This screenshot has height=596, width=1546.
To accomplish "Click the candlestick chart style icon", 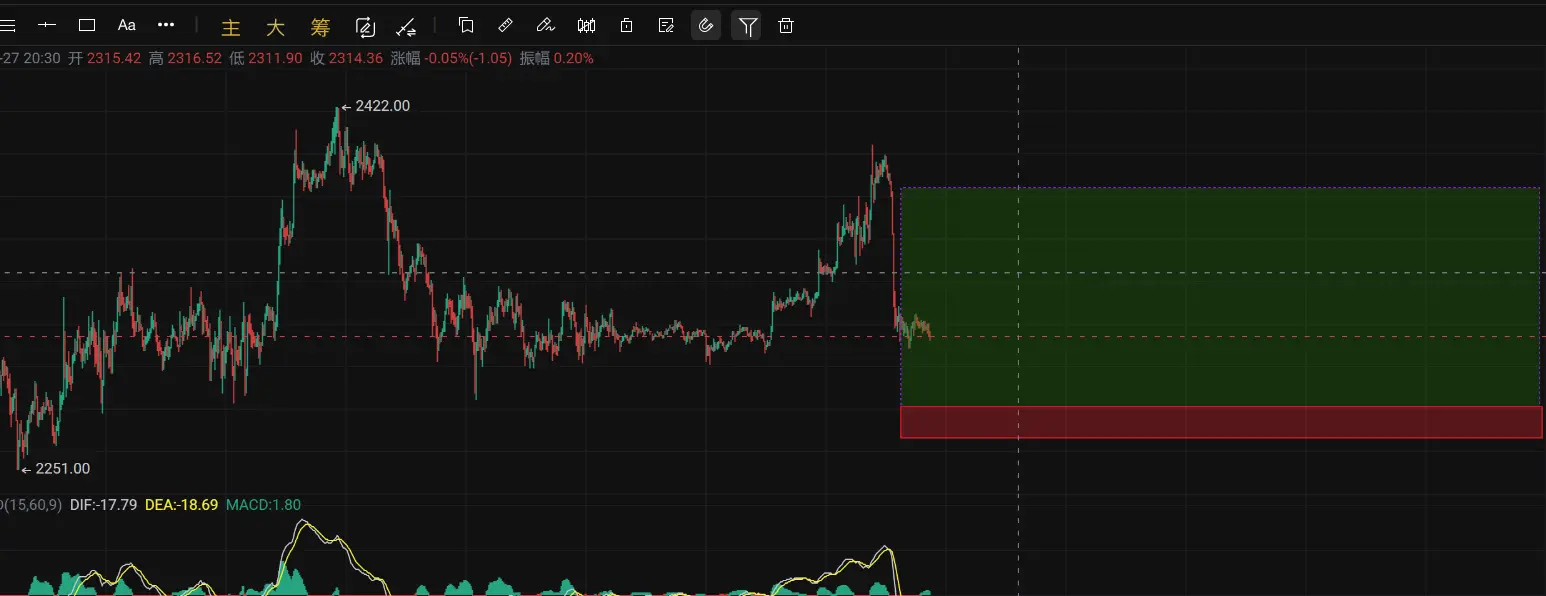I will click(x=587, y=25).
